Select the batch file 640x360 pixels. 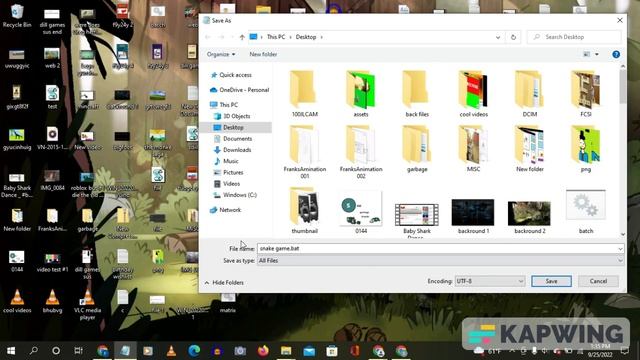pos(586,212)
